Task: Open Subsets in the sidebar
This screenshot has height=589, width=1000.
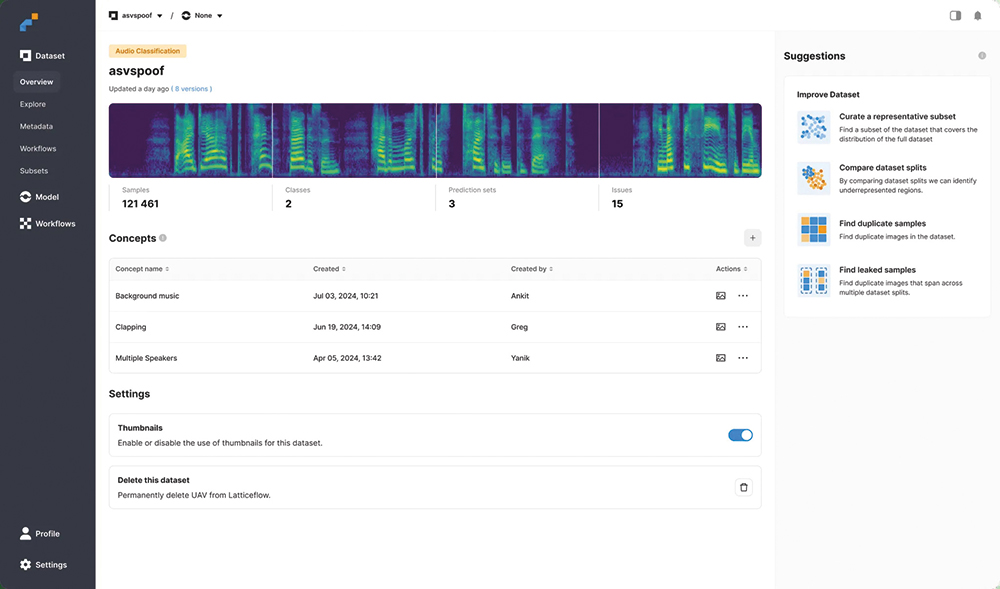Action: point(34,171)
